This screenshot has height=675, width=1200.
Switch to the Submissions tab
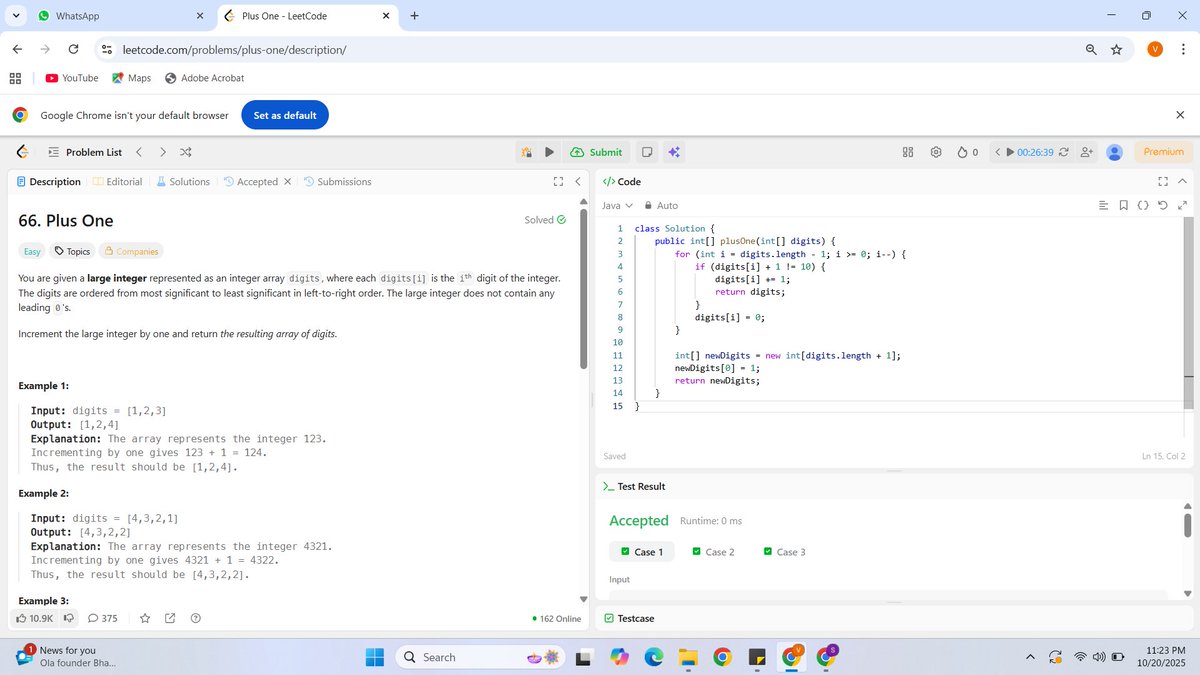pyautogui.click(x=337, y=182)
